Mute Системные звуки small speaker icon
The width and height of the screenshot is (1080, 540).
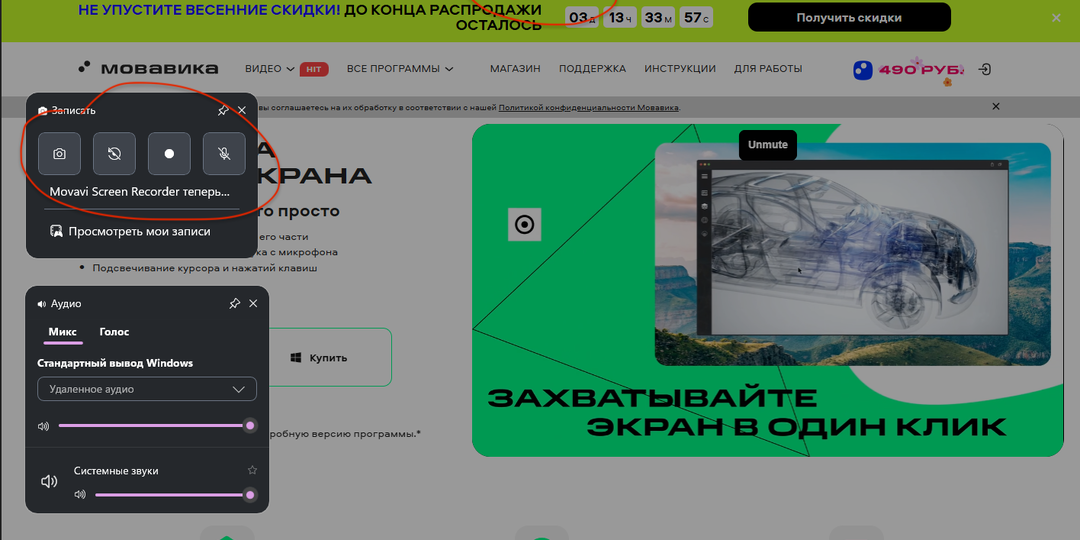[x=81, y=495]
